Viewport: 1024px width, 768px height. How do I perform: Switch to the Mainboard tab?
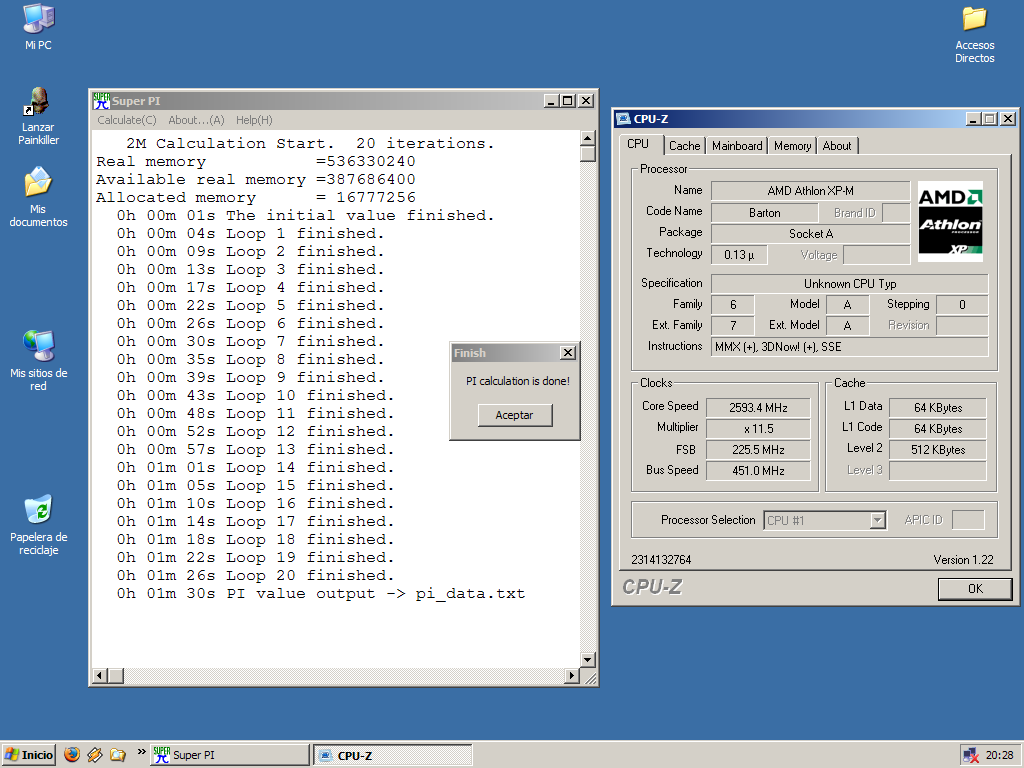pos(737,146)
